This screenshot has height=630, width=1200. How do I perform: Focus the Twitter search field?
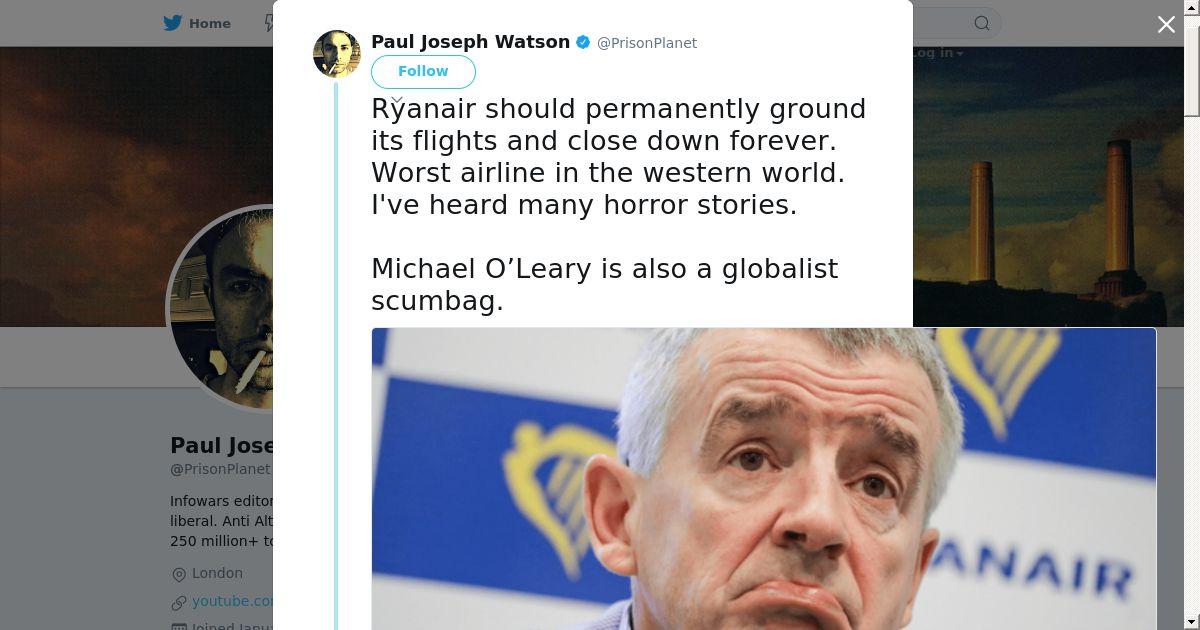coord(956,23)
